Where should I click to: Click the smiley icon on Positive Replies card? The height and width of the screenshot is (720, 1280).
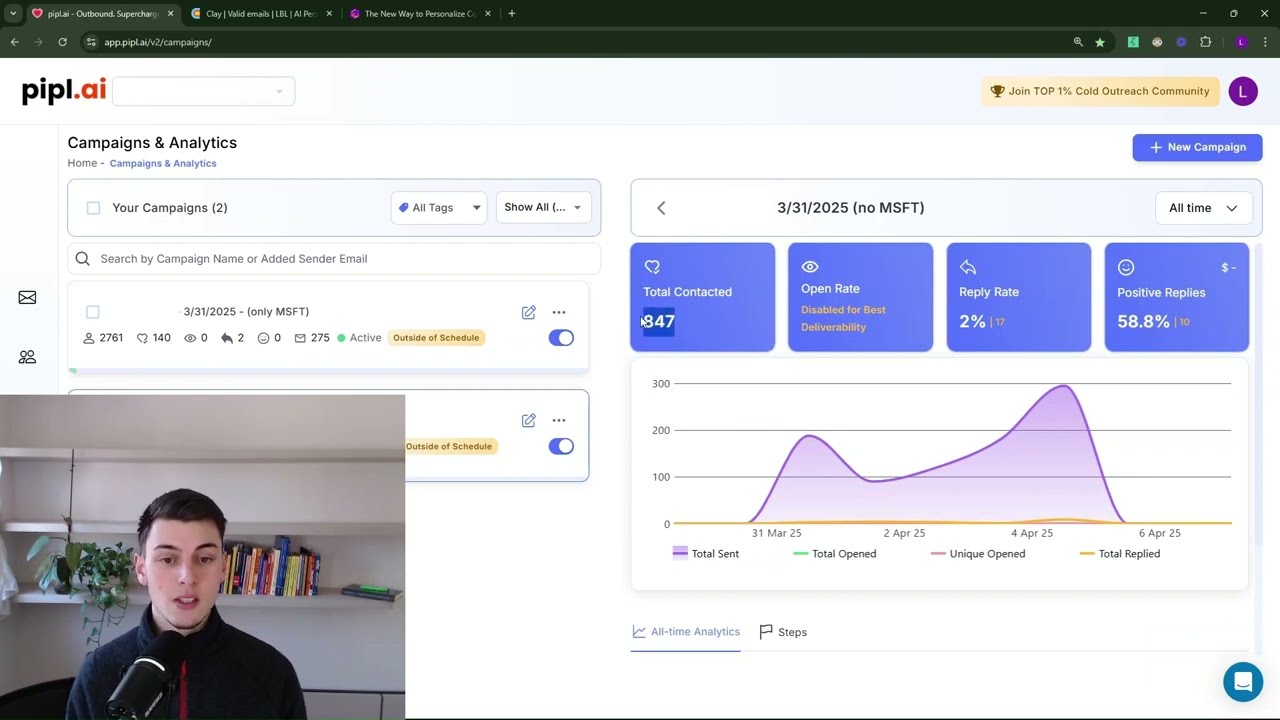(1126, 267)
